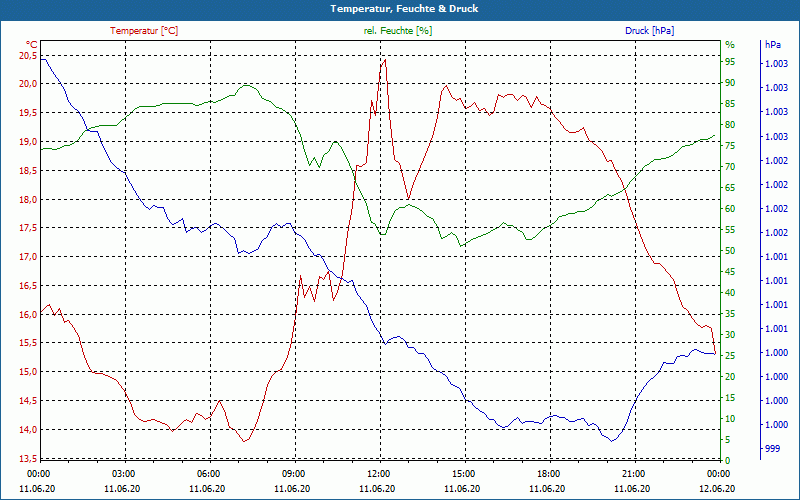Image resolution: width=800 pixels, height=500 pixels.
Task: Click the '95' humidity axis tick
Action: [730, 62]
